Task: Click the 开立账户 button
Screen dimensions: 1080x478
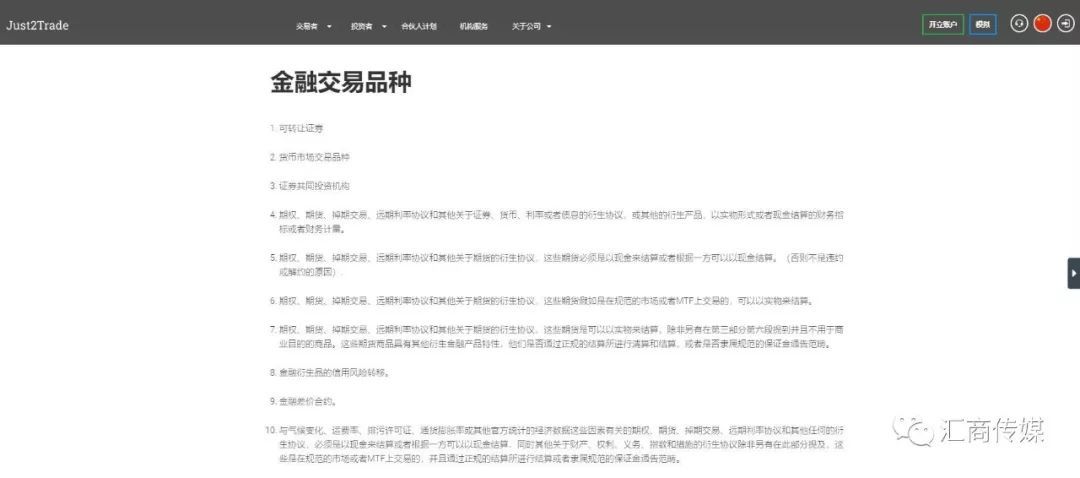Action: coord(943,24)
